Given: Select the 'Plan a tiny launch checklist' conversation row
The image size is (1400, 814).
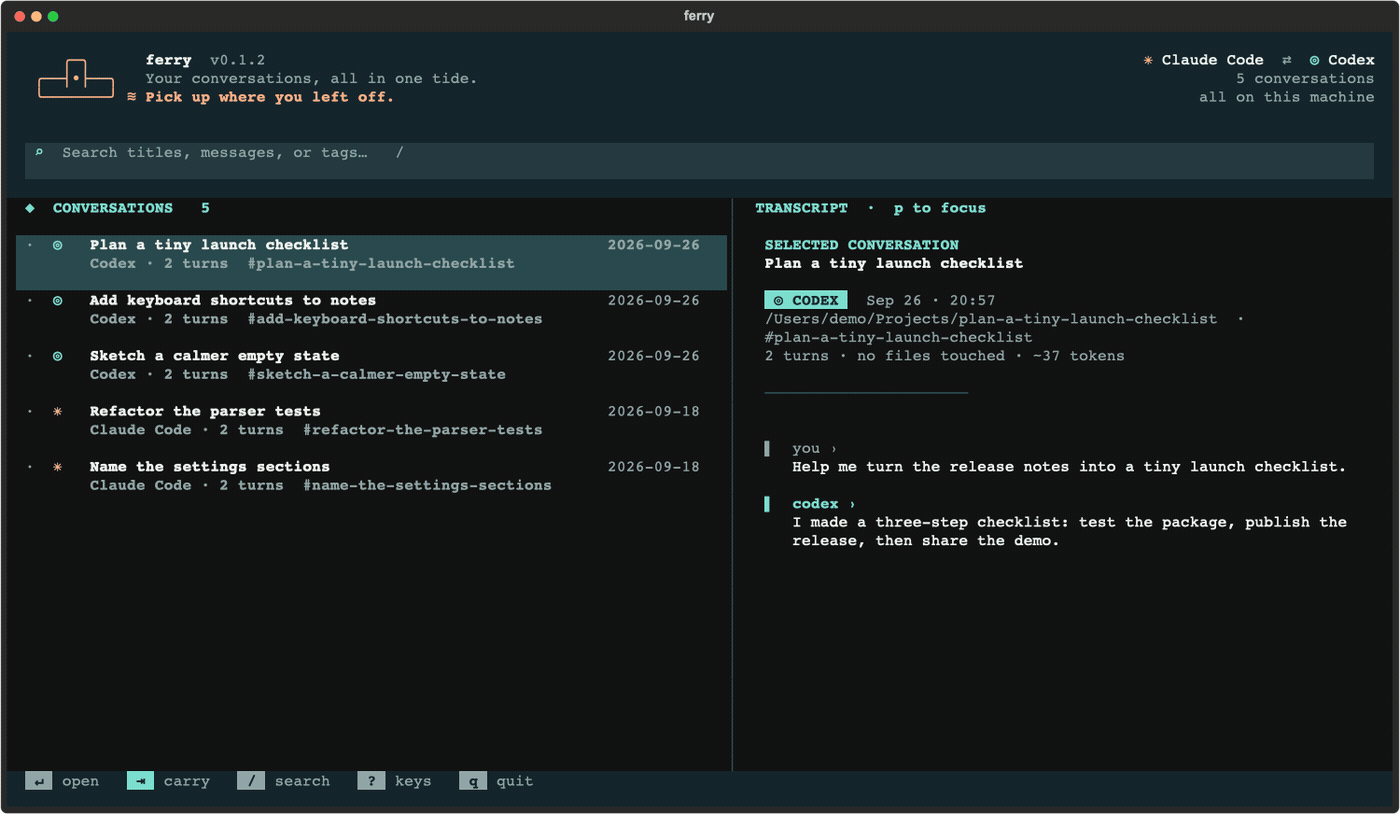Looking at the screenshot, I should click(x=371, y=263).
